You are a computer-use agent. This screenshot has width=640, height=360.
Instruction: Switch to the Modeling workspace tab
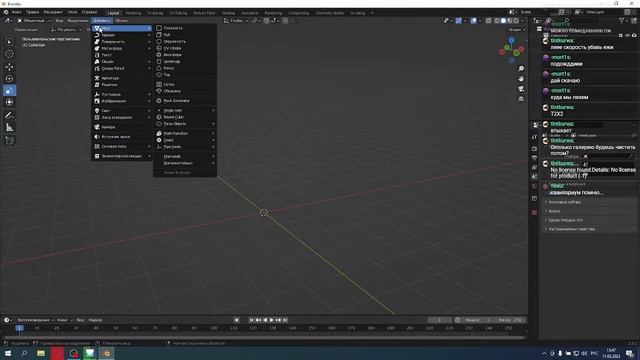click(133, 13)
